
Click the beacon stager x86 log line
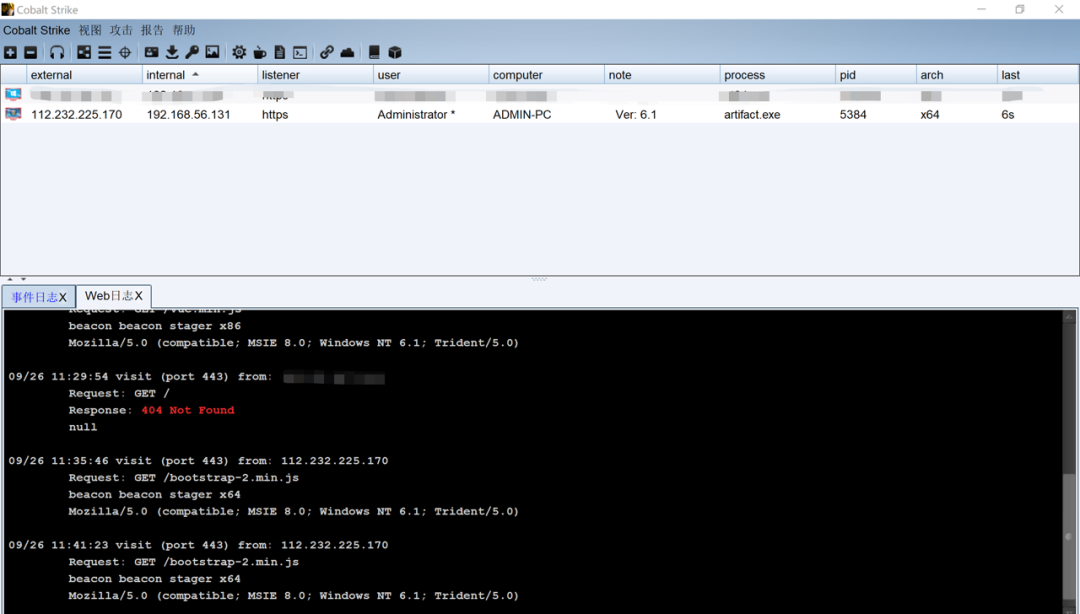pos(155,326)
